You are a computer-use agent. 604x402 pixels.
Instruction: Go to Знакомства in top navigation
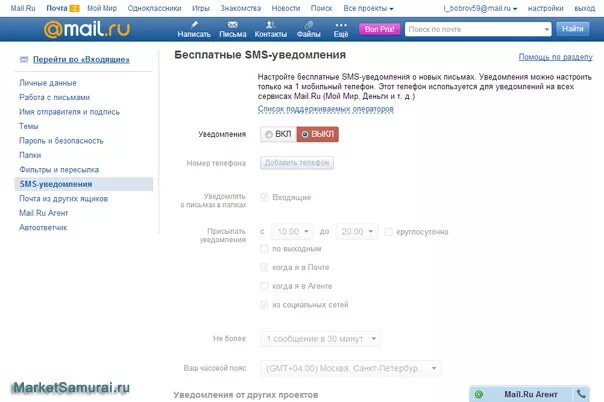pos(241,8)
